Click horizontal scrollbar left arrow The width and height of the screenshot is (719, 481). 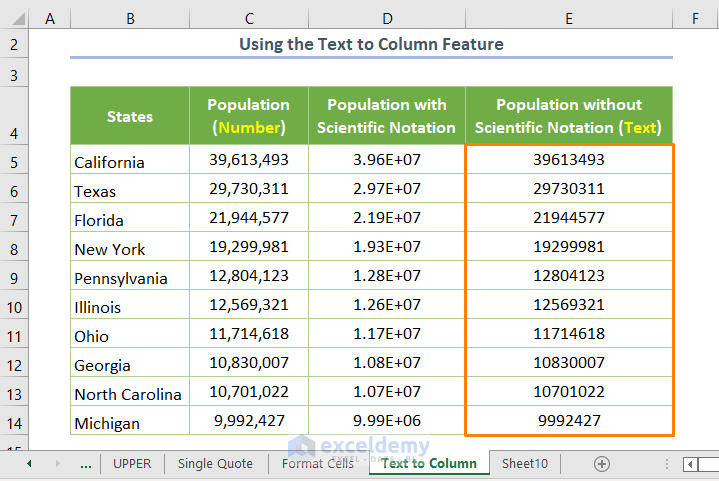690,464
